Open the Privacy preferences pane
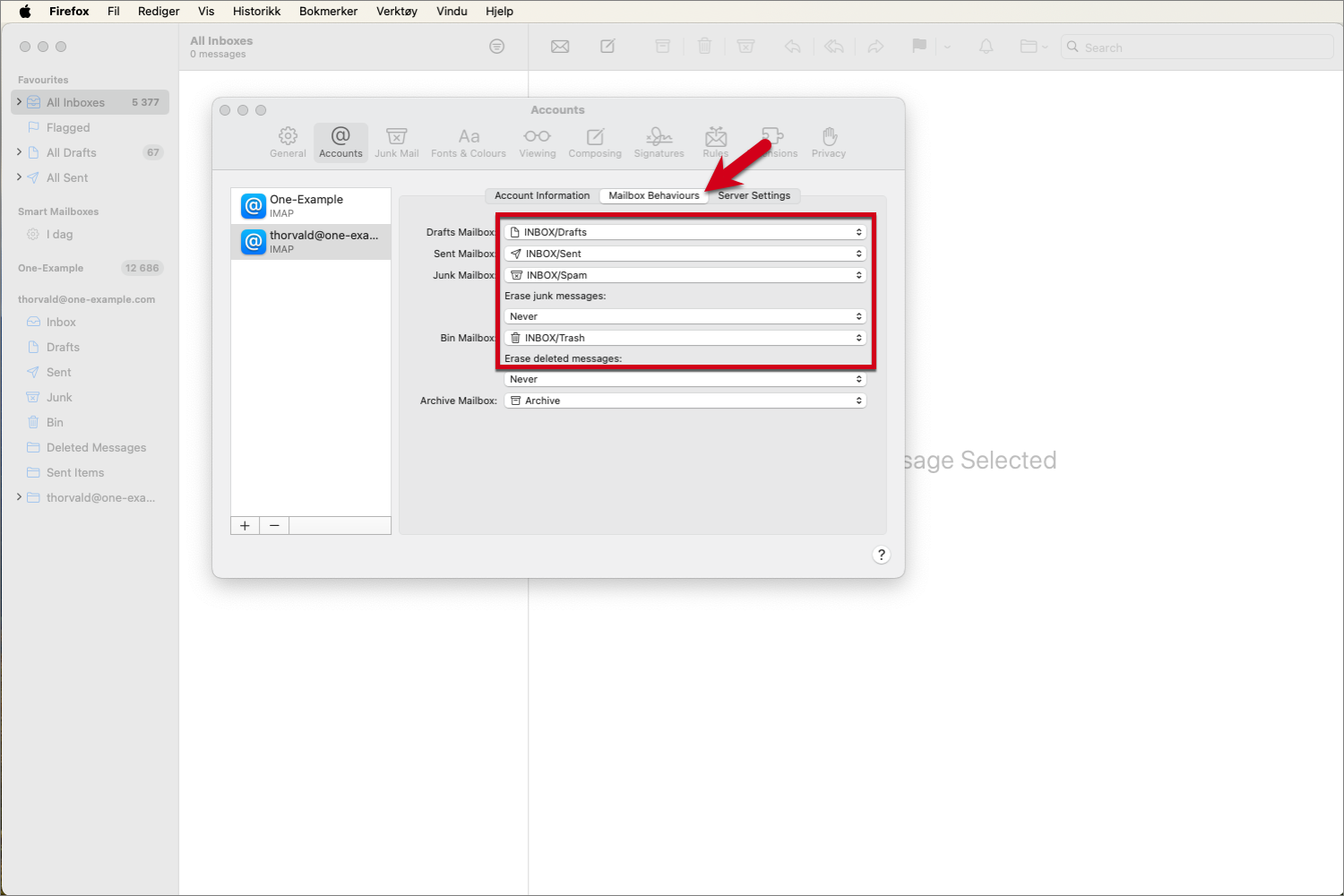 (828, 142)
